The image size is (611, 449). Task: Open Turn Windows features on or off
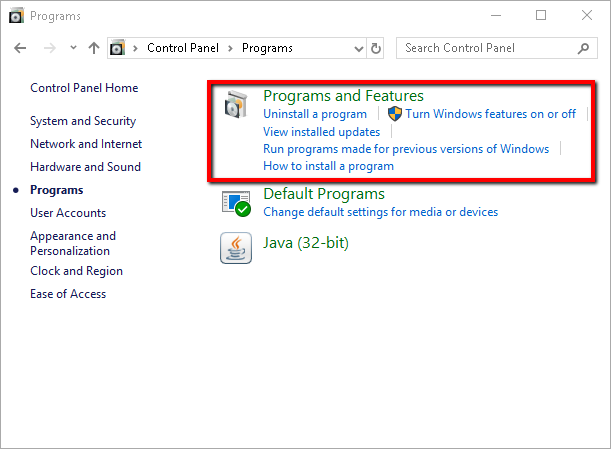point(490,114)
